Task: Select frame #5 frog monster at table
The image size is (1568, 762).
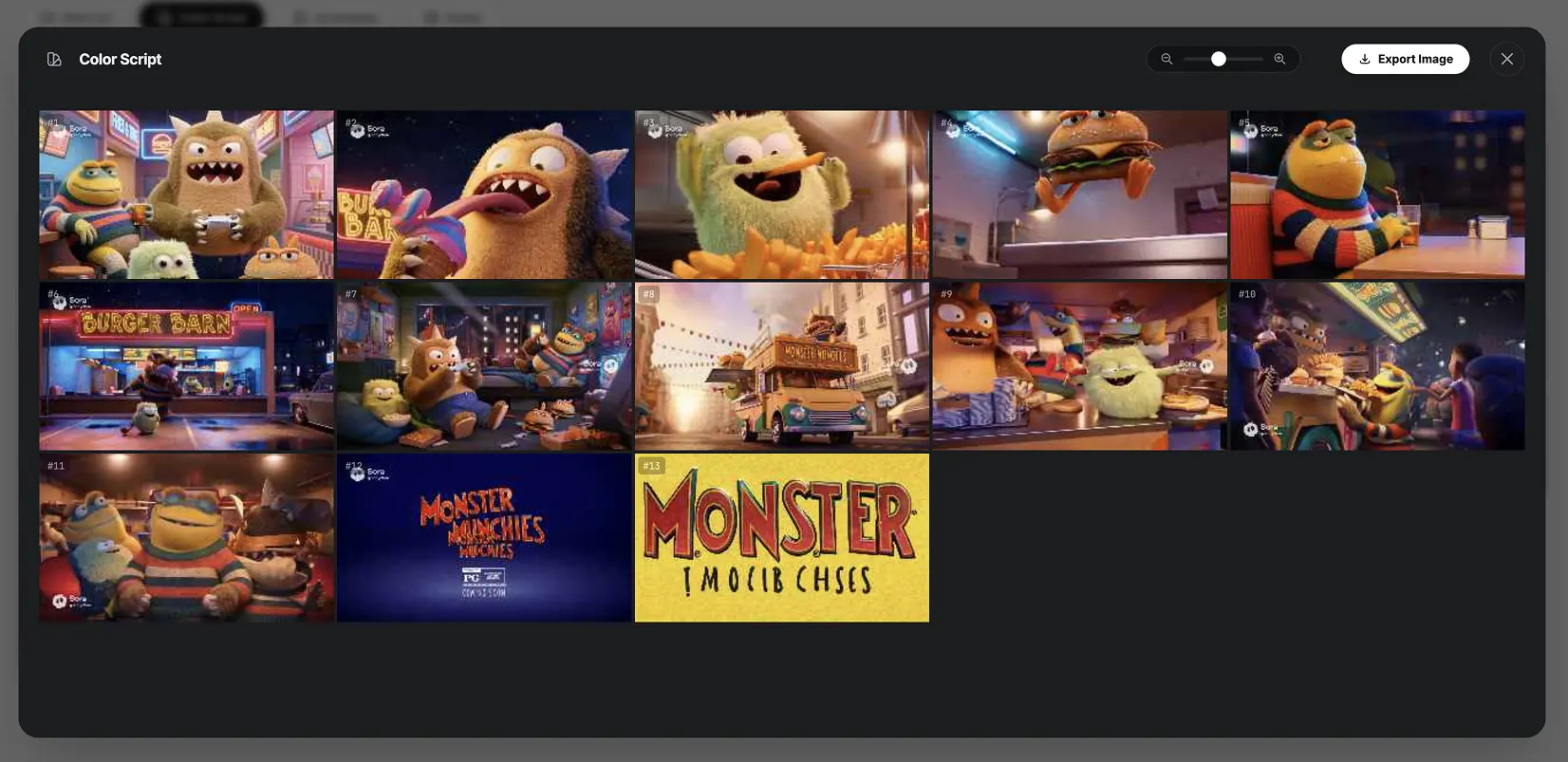Action: pyautogui.click(x=1376, y=195)
